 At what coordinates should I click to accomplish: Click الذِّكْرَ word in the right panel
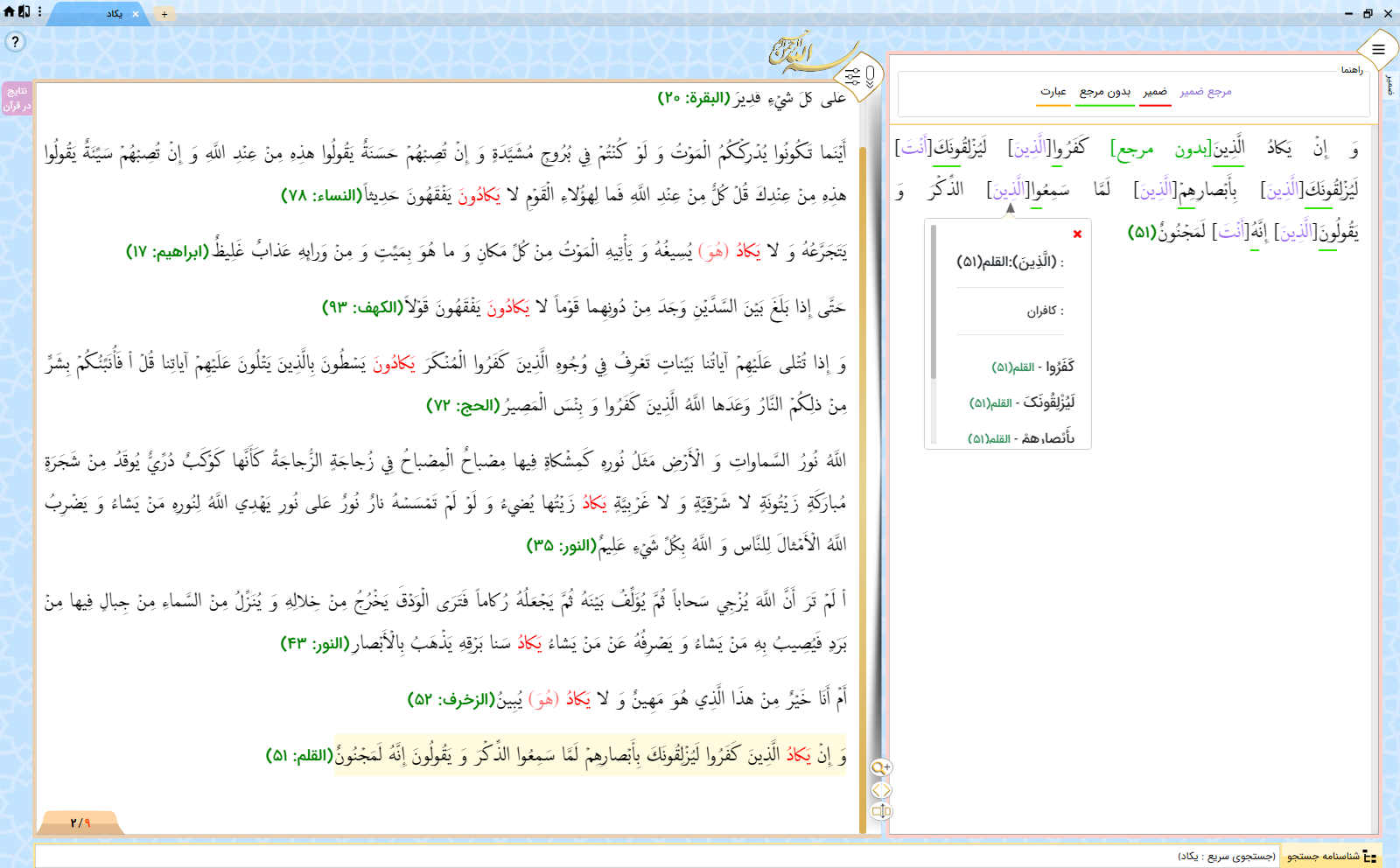coord(946,189)
